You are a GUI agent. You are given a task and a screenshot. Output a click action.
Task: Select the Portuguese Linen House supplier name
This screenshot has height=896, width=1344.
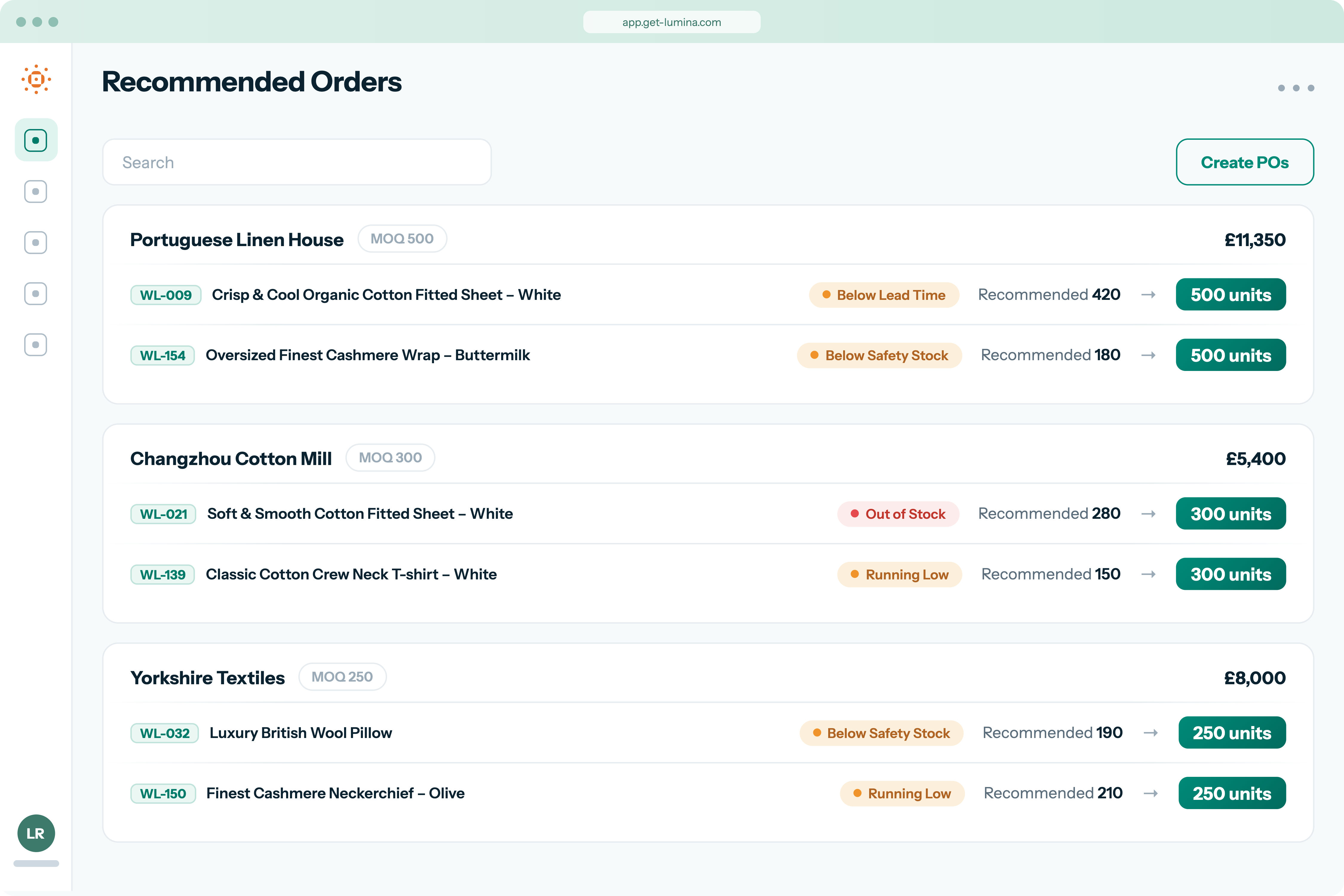(x=237, y=240)
